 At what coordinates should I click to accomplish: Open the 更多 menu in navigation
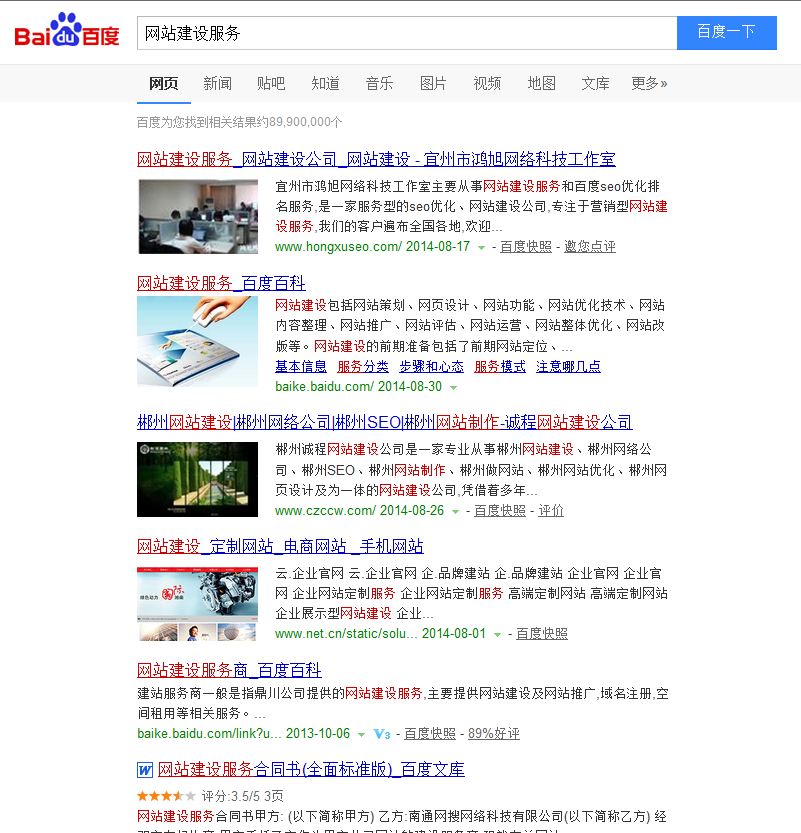tap(649, 84)
